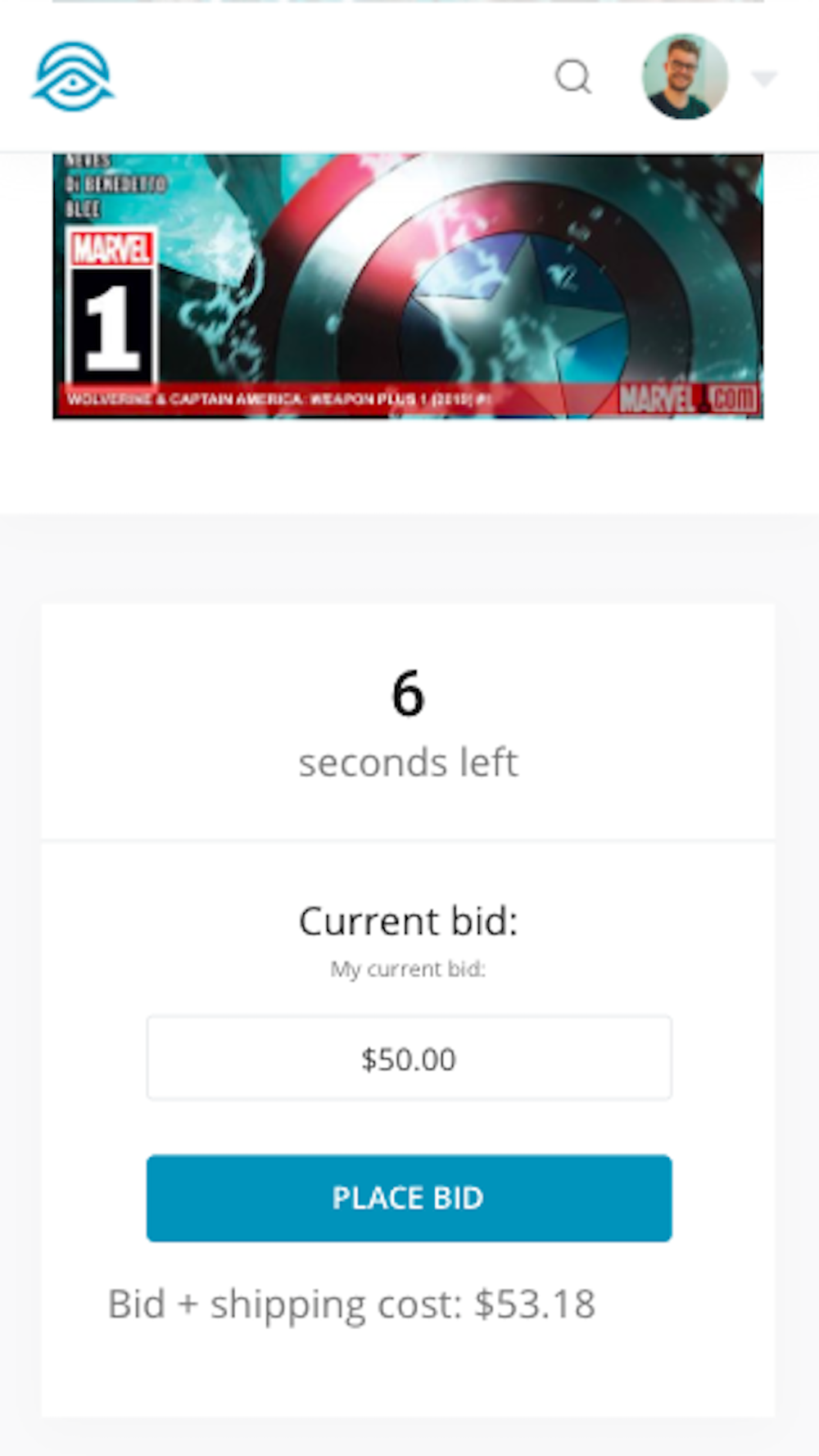Click the 'Current bid:' heading
Image resolution: width=819 pixels, height=1456 pixels.
408,921
